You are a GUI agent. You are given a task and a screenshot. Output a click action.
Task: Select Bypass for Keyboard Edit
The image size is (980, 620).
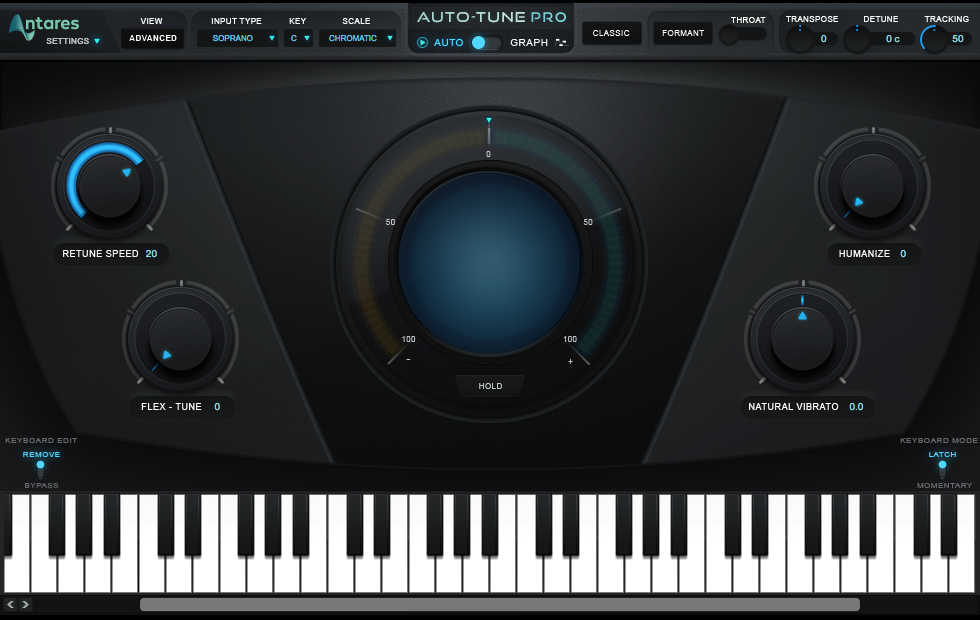point(41,486)
